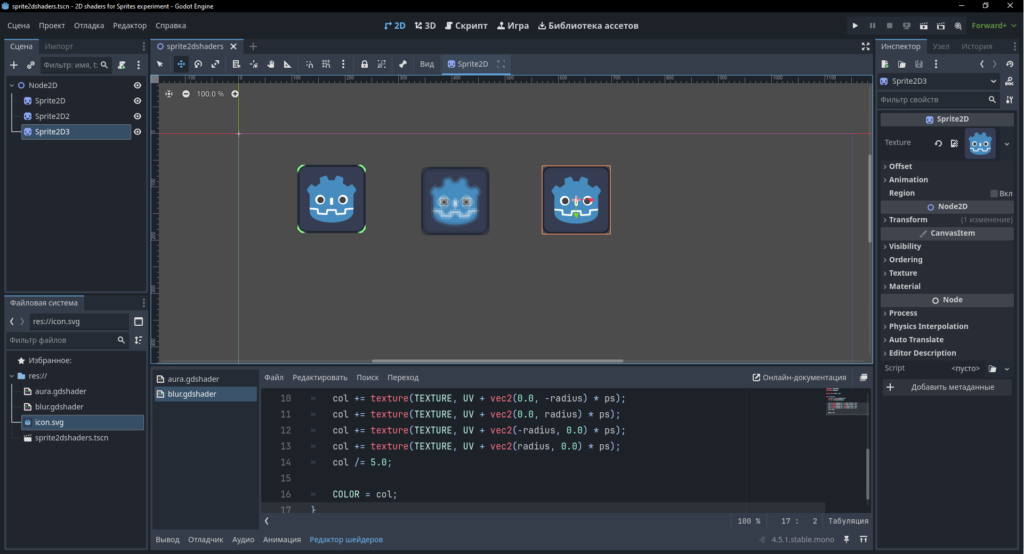Collapse the Node2D tree root

12,86
